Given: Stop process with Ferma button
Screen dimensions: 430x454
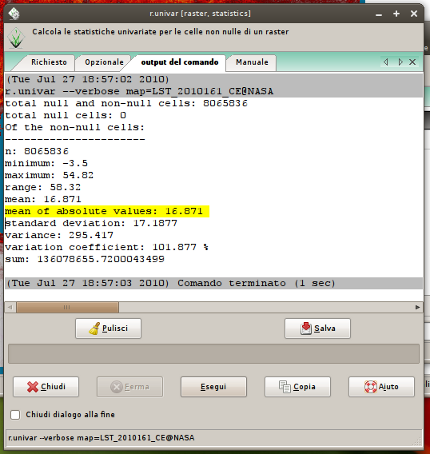Looking at the screenshot, I should click(130, 387).
